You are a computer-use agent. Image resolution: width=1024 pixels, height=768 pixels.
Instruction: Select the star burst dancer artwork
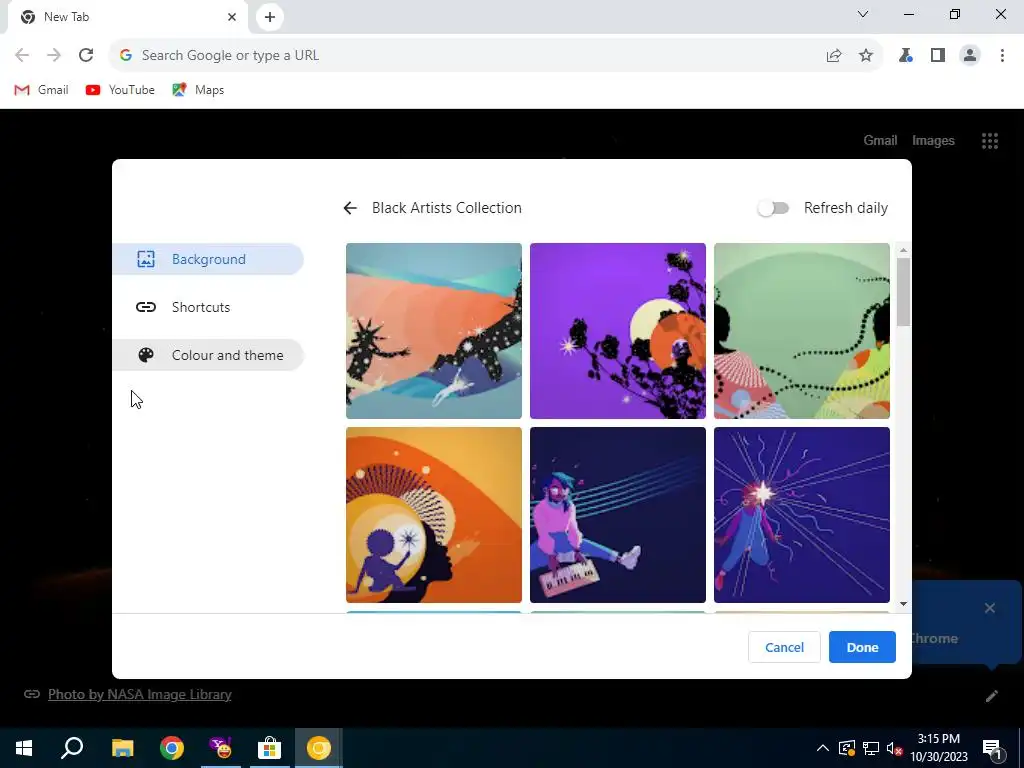[801, 515]
